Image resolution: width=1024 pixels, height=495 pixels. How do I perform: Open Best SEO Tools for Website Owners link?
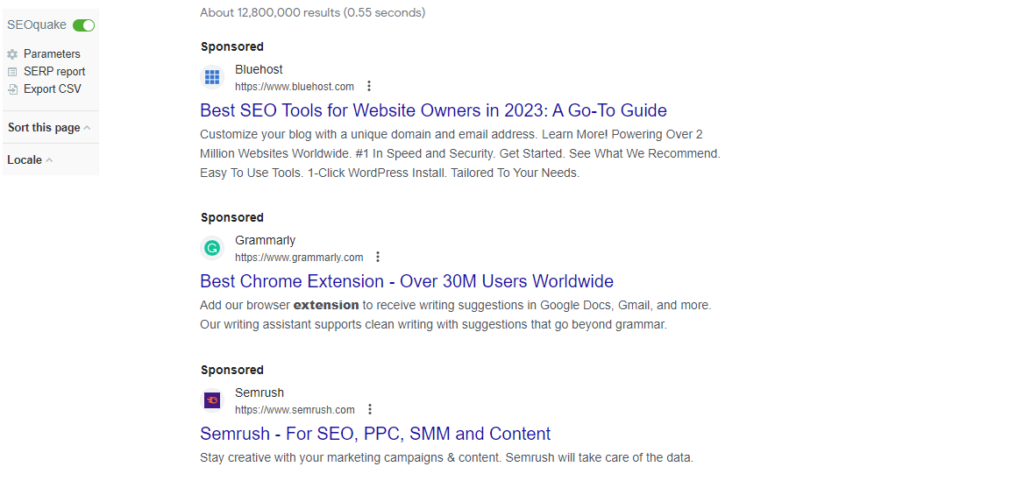(x=433, y=110)
